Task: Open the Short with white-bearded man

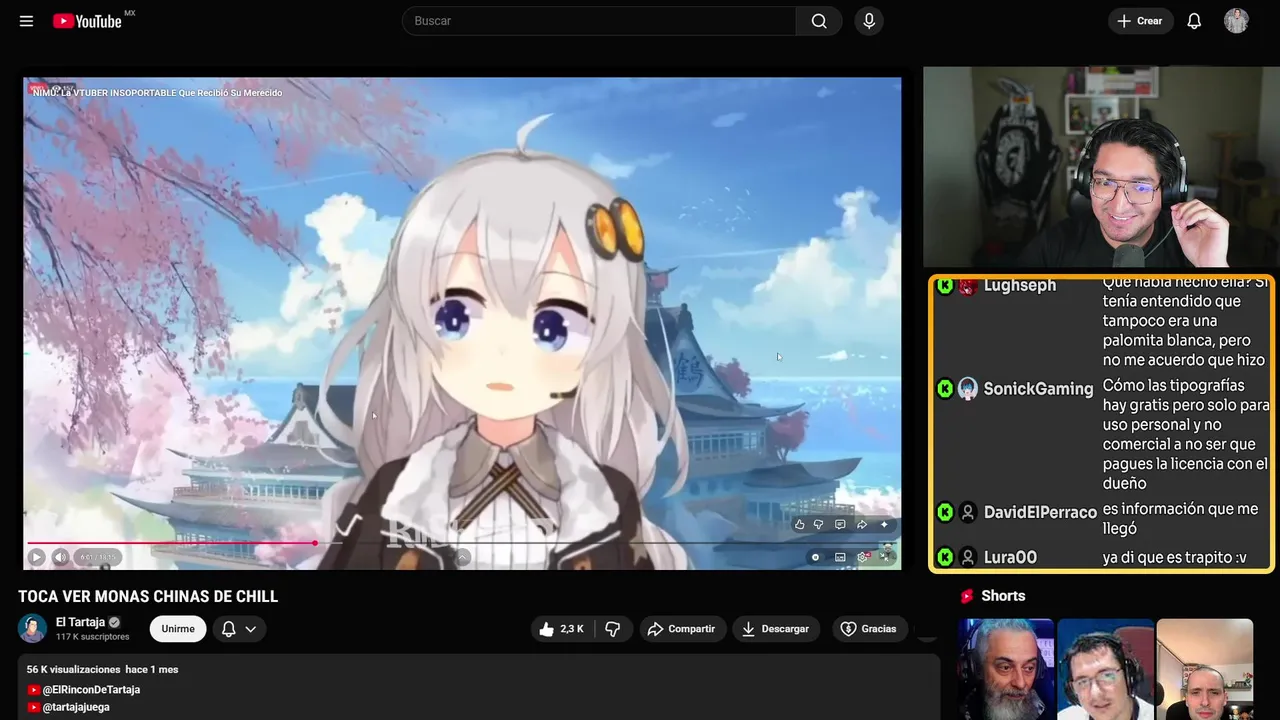Action: click(1006, 669)
